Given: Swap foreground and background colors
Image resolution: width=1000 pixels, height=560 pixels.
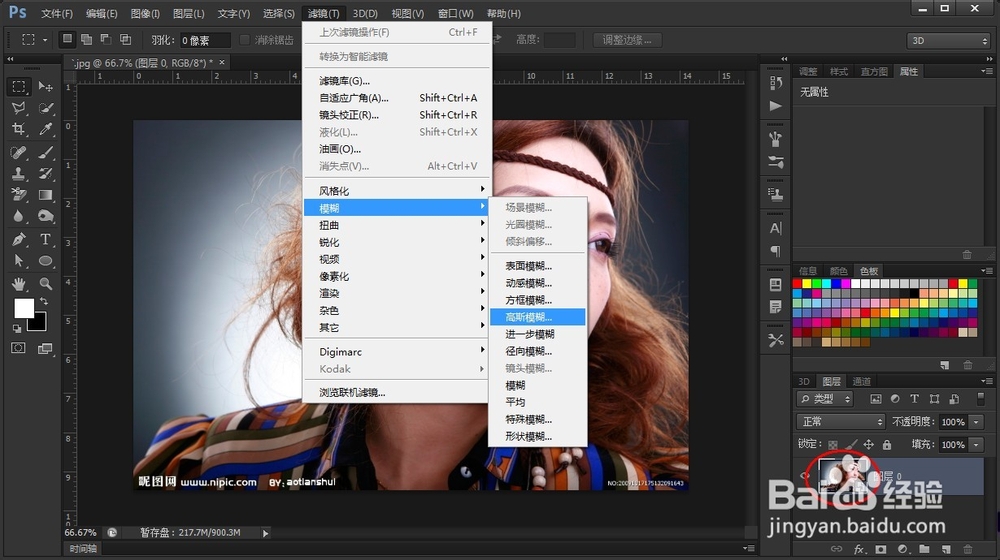Looking at the screenshot, I should tap(44, 301).
